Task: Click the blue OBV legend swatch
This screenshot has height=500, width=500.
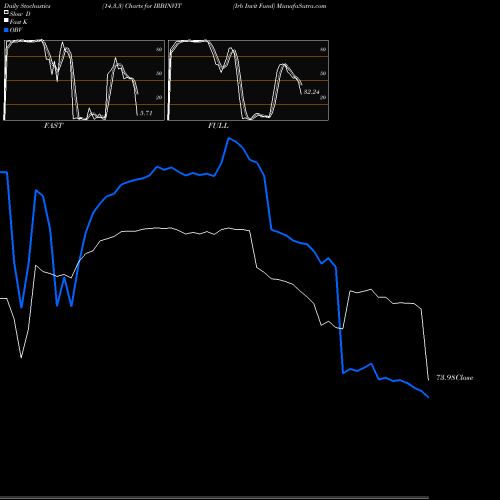Action: click(6, 30)
